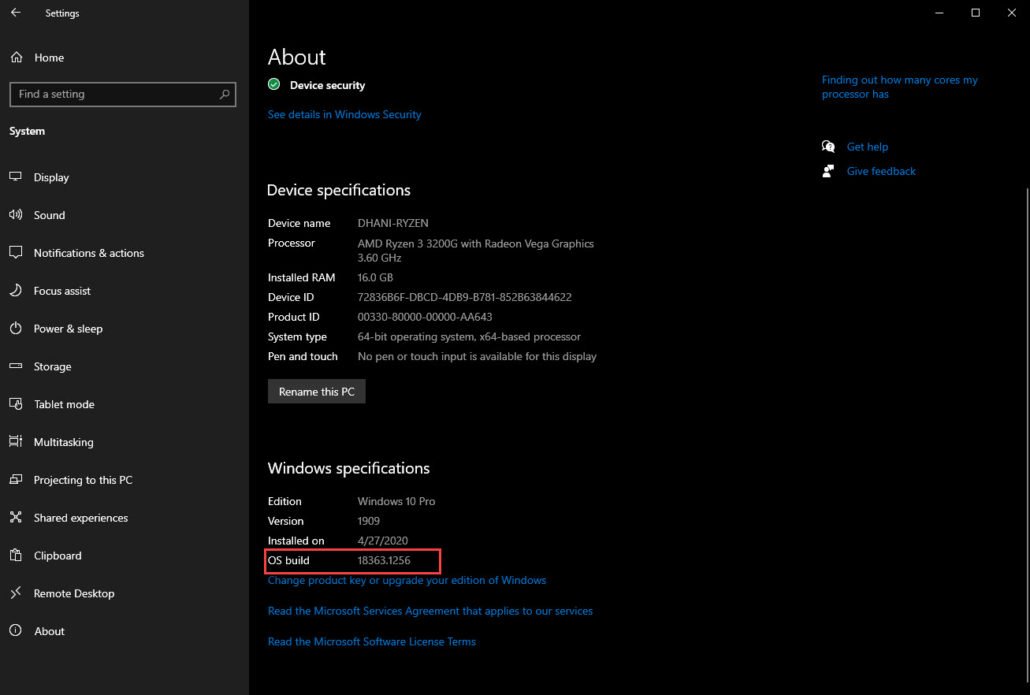Click the Remote Desktop icon
Viewport: 1030px width, 695px height.
[x=16, y=593]
